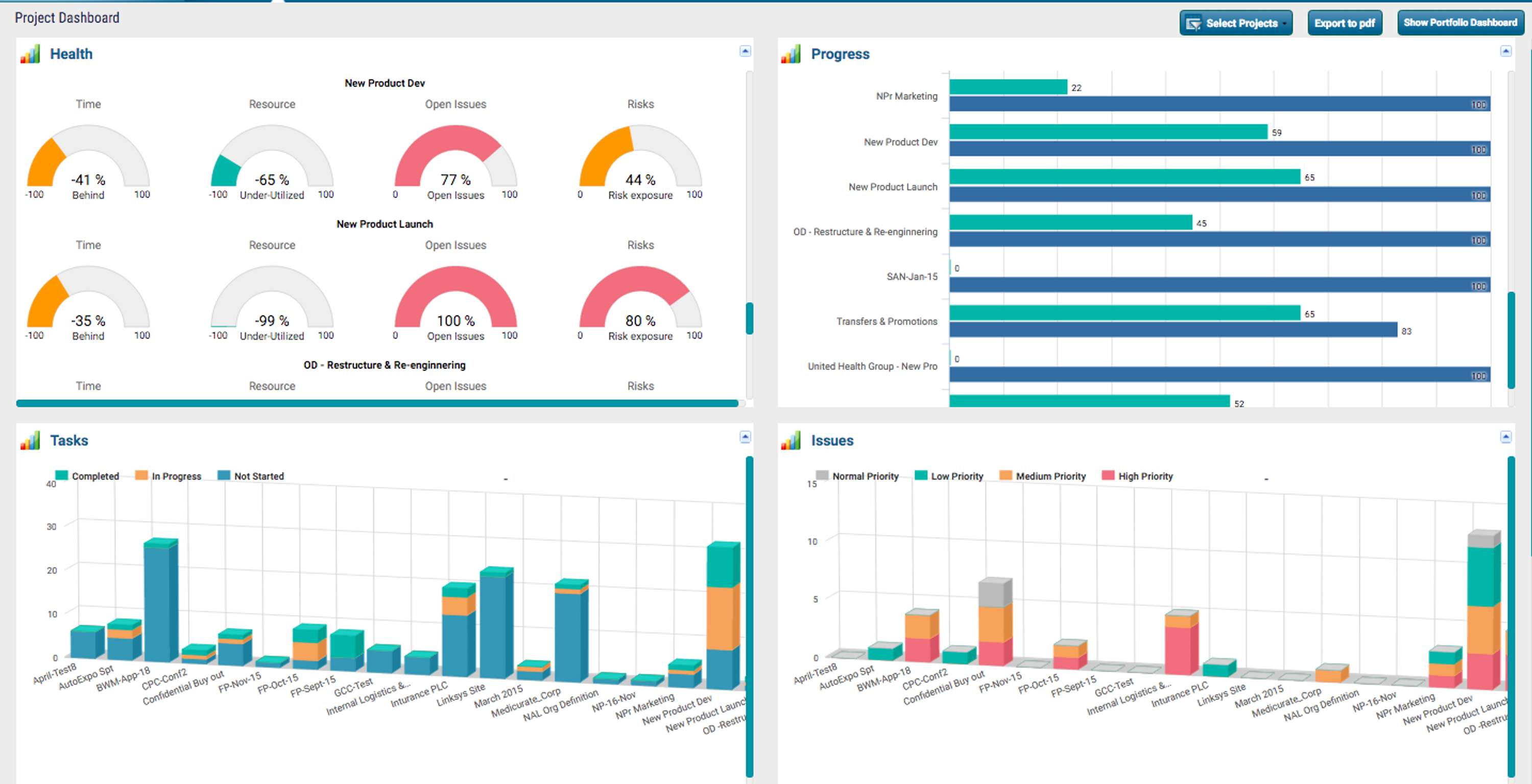Click New Product Launch Risks gauge 80 %

click(640, 297)
